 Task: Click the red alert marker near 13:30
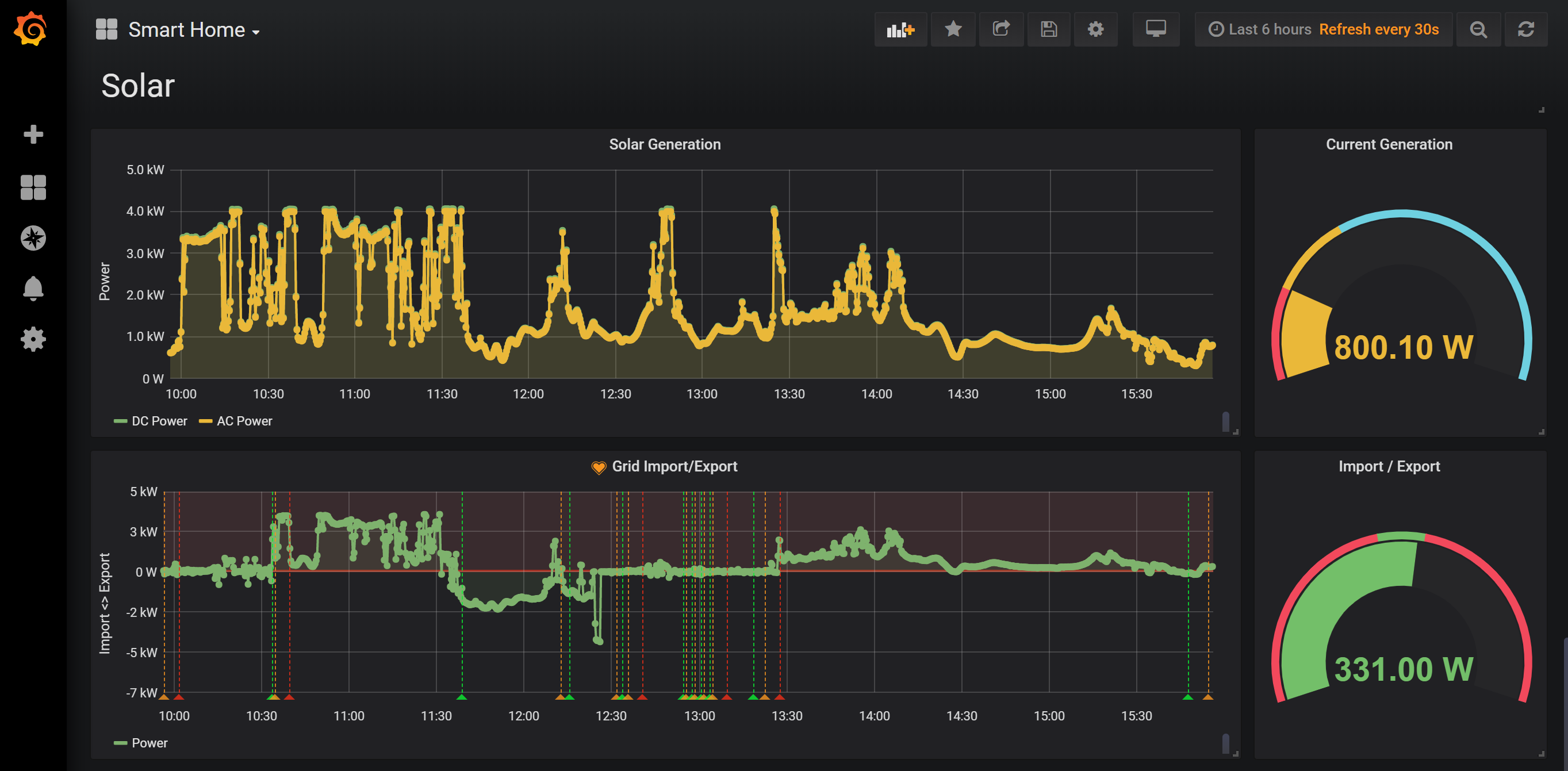[780, 697]
